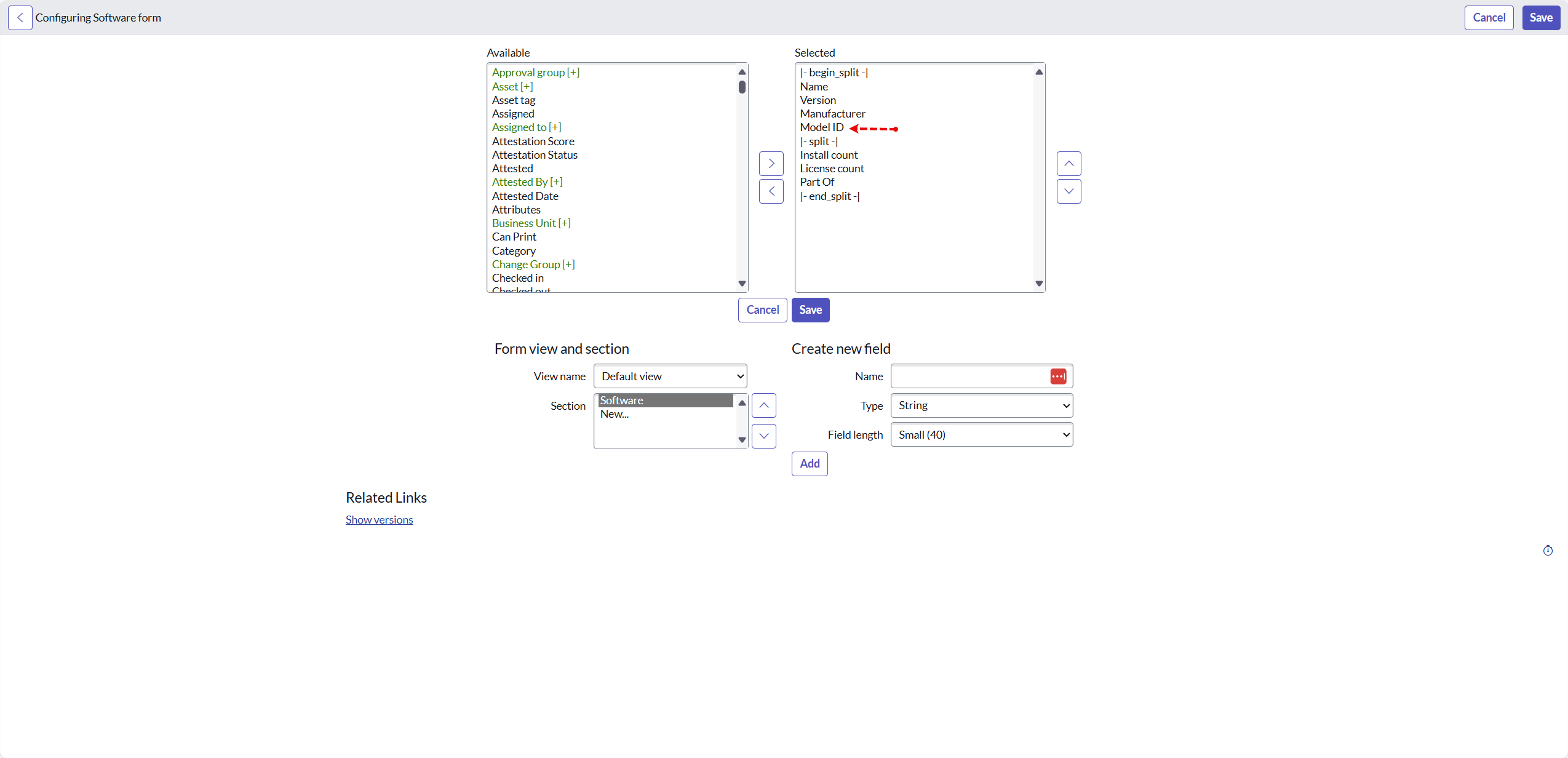
Task: Expand Business Unit [+] field
Action: coord(531,223)
